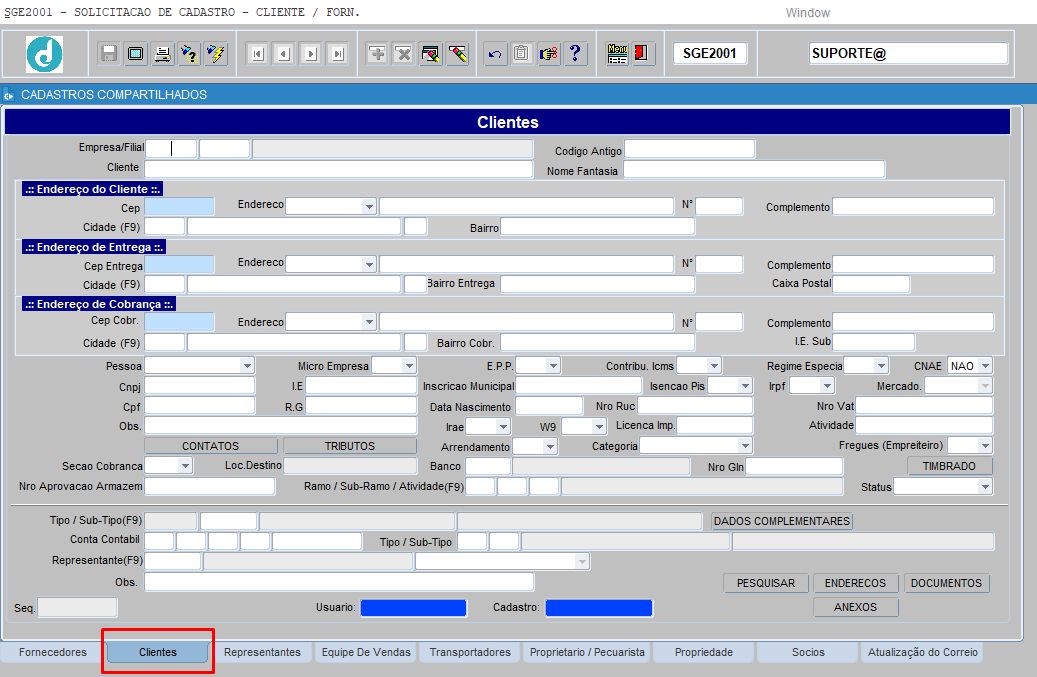Click the PESQUISAR button

pos(766,583)
